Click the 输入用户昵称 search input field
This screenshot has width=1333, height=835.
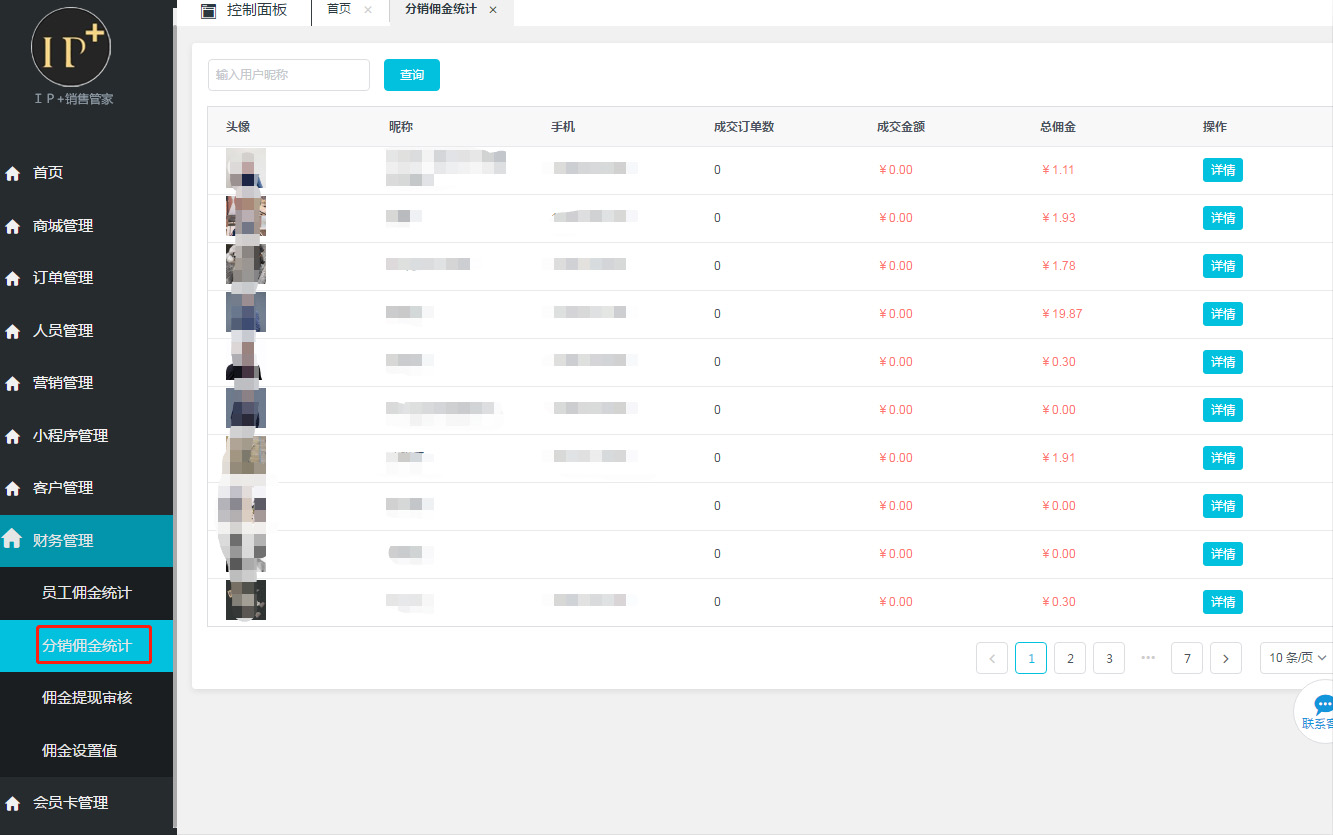pos(289,75)
